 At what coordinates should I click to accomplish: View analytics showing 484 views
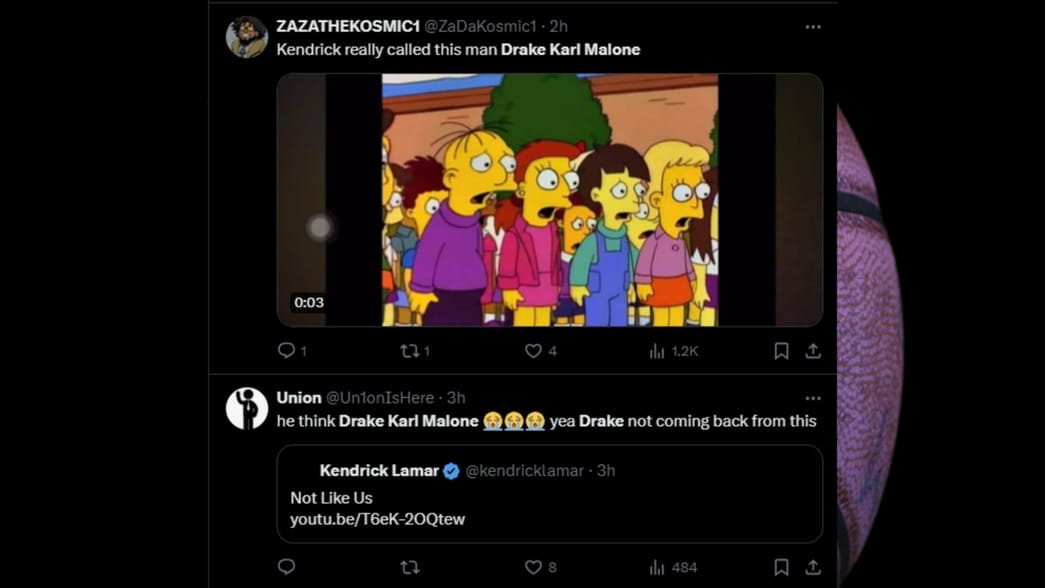coord(658,567)
